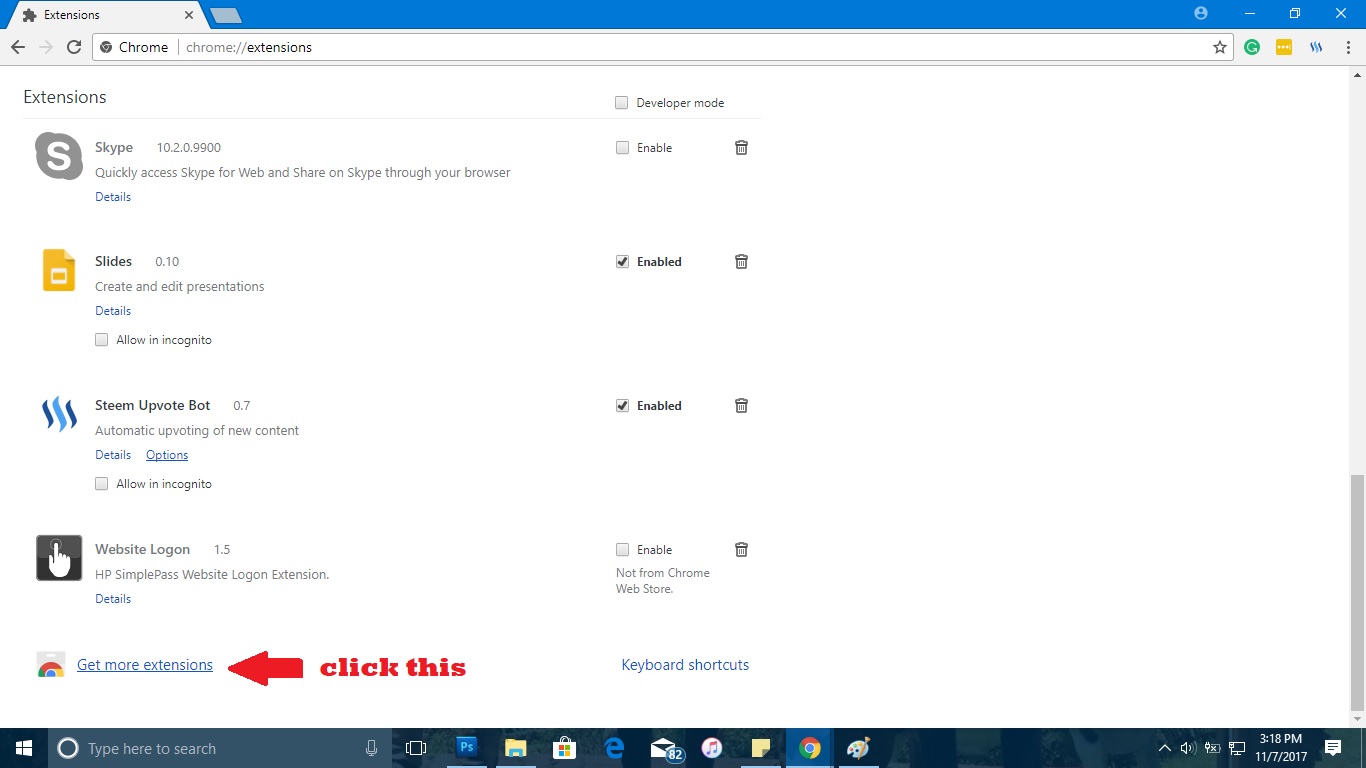
Task: Open File Explorer from the taskbar
Action: click(x=515, y=748)
